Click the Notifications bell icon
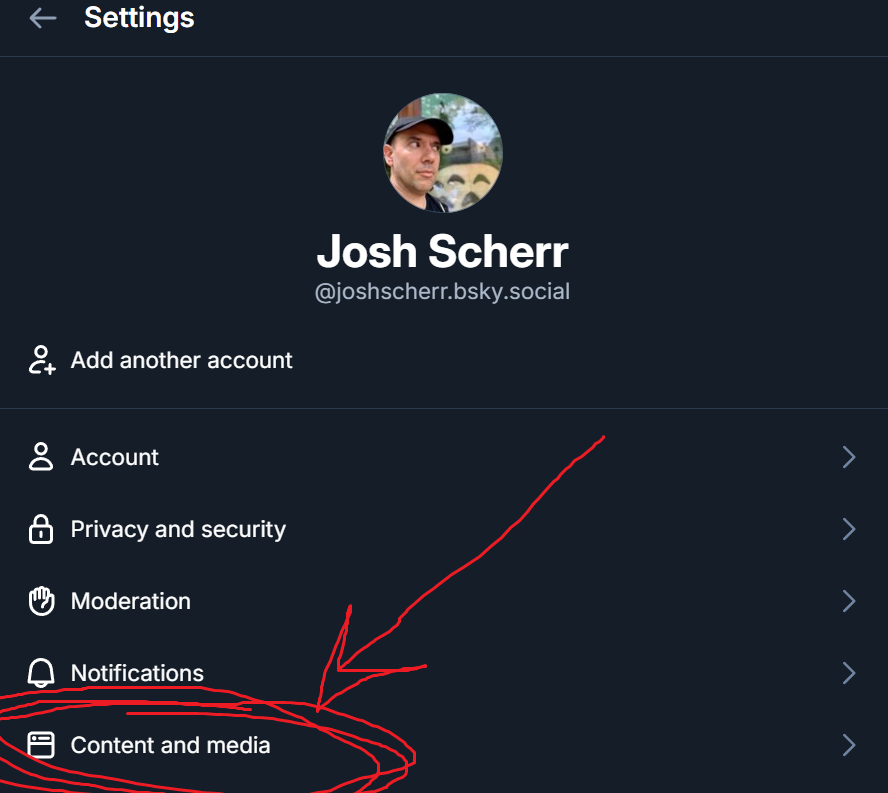Screen dimensions: 888x793 [x=40, y=673]
